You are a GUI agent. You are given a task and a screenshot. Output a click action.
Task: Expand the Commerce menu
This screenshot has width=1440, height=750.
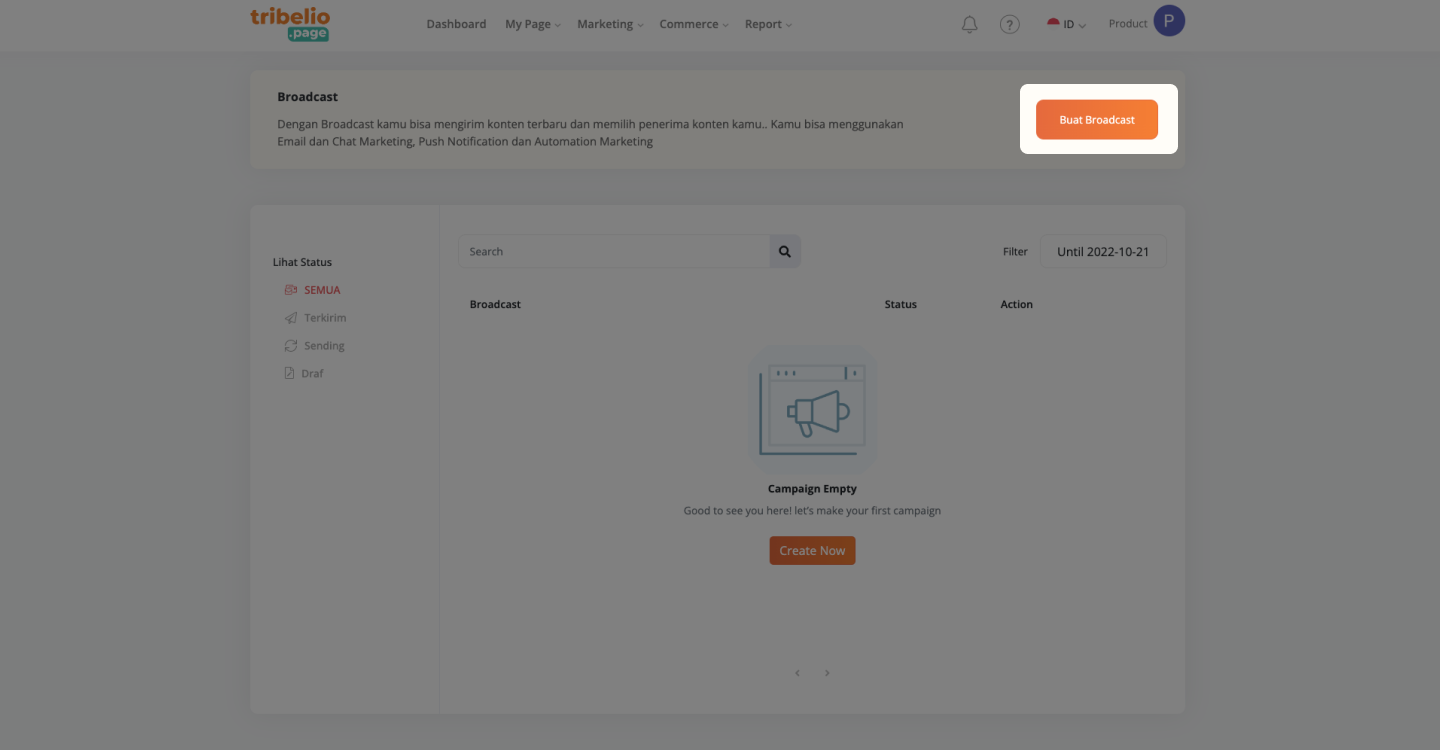694,25
